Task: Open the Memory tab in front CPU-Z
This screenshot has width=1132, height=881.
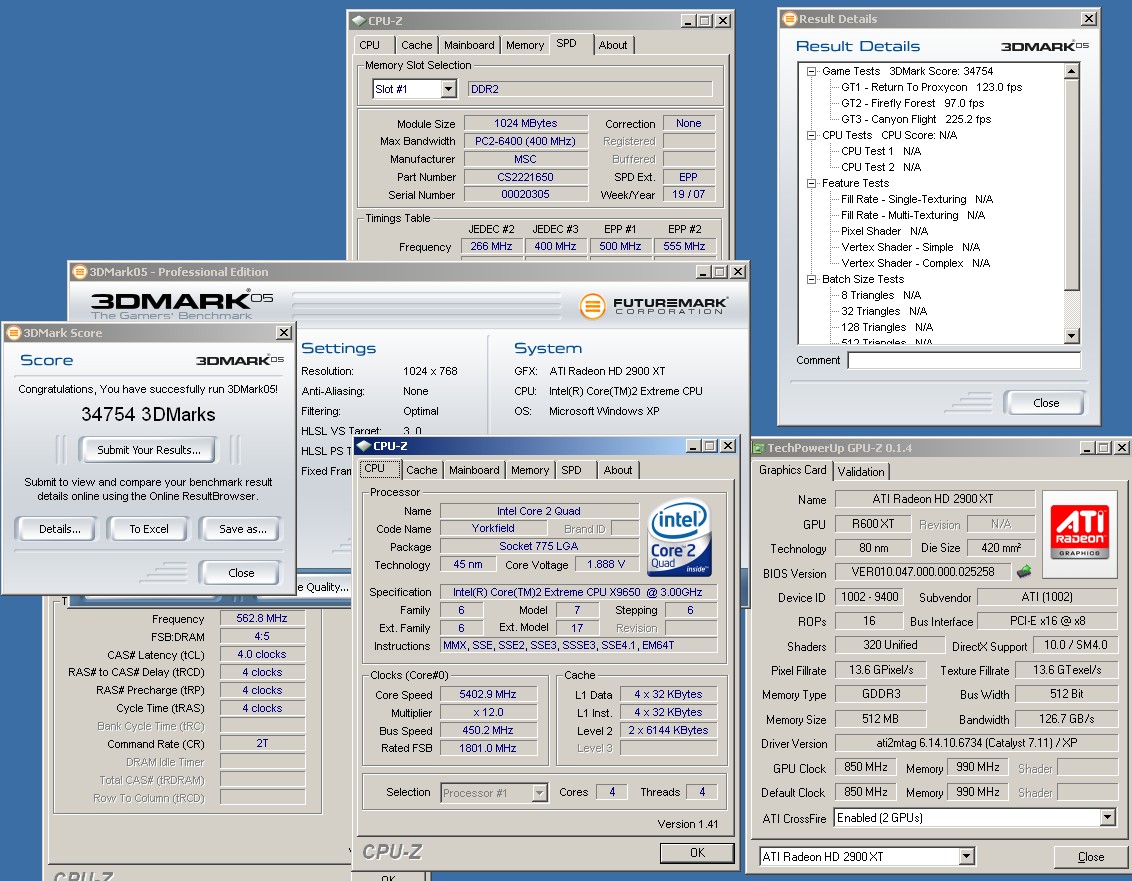Action: 530,469
